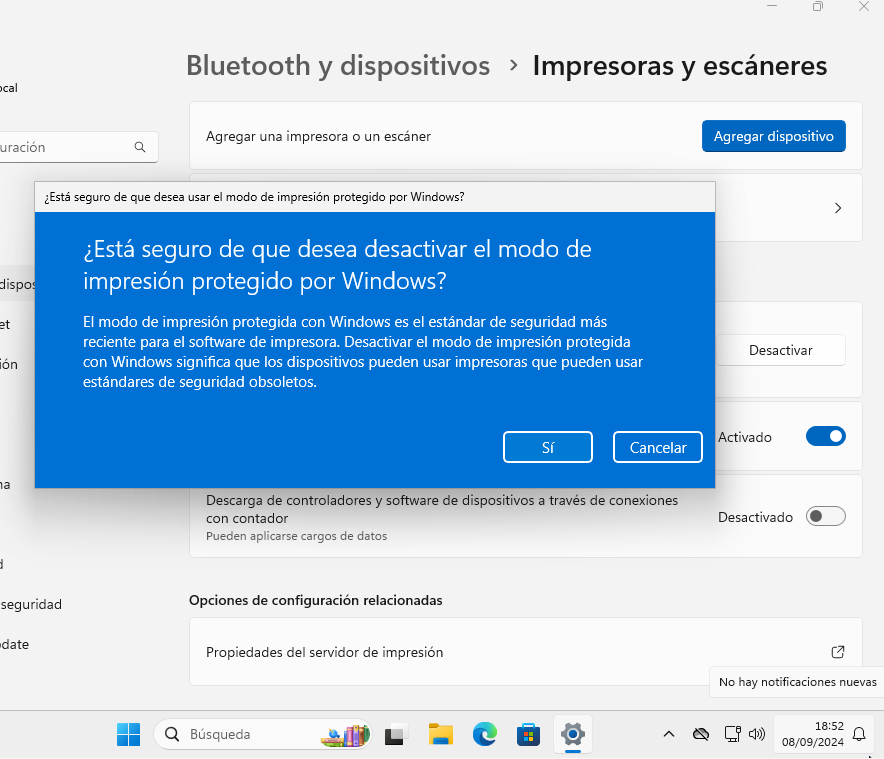Click the taskbar search magnifier icon
Viewport: 884px width, 759px height.
point(172,734)
